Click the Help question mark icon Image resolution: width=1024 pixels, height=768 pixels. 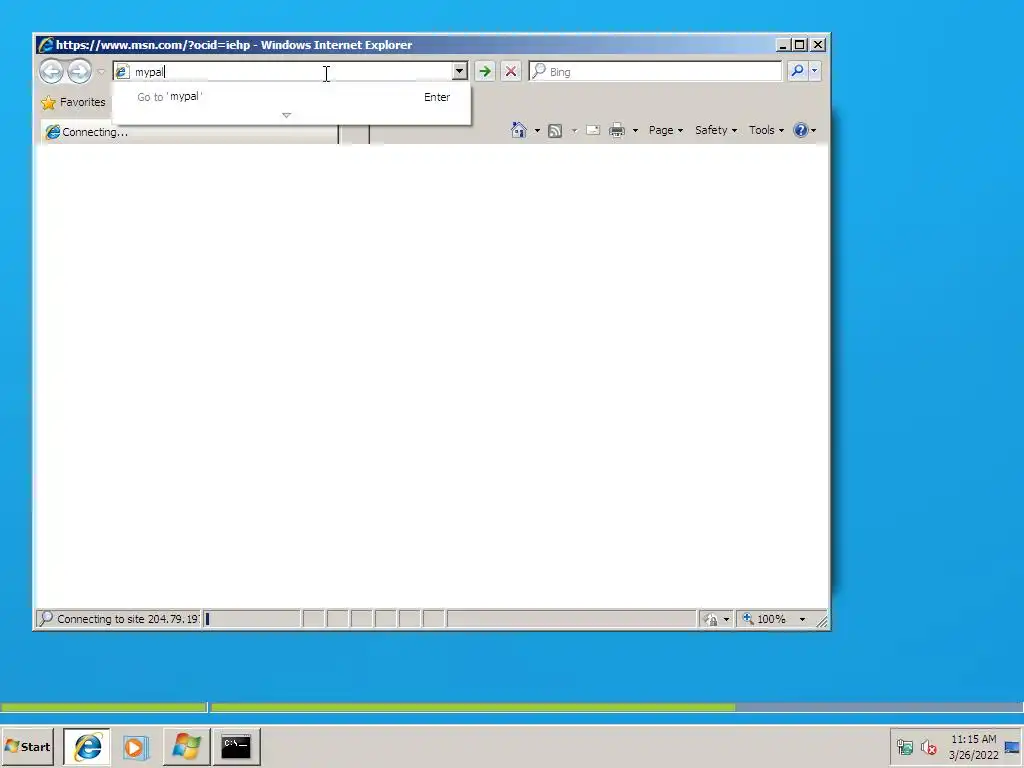[801, 130]
